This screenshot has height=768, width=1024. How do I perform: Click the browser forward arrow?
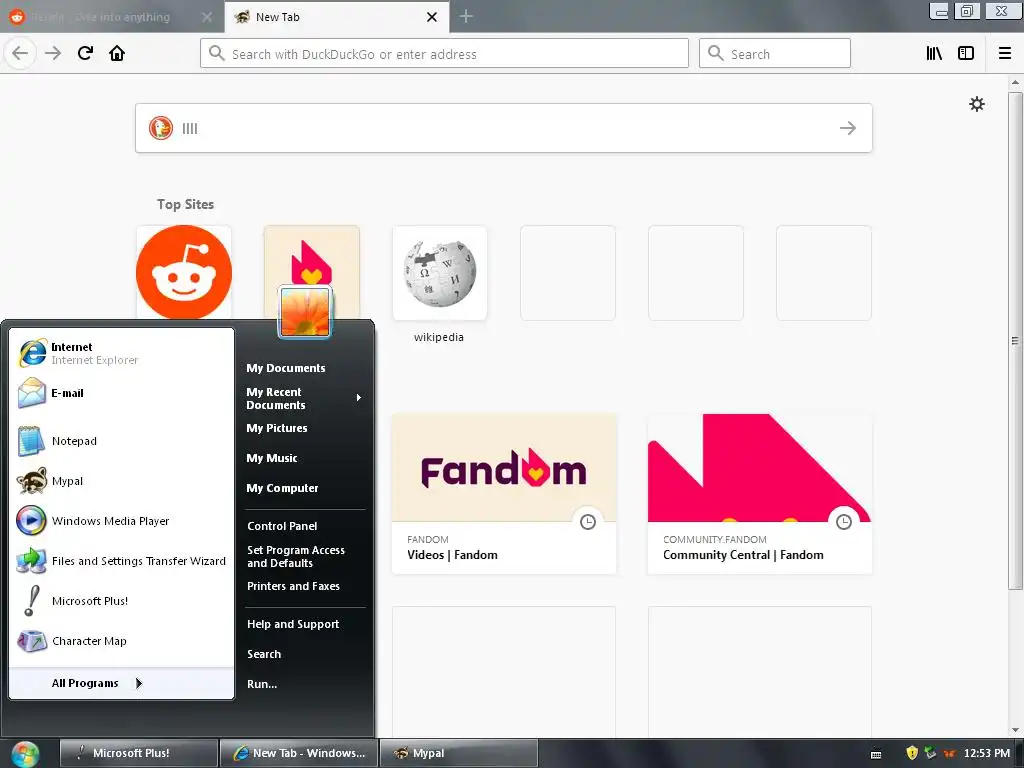point(53,54)
